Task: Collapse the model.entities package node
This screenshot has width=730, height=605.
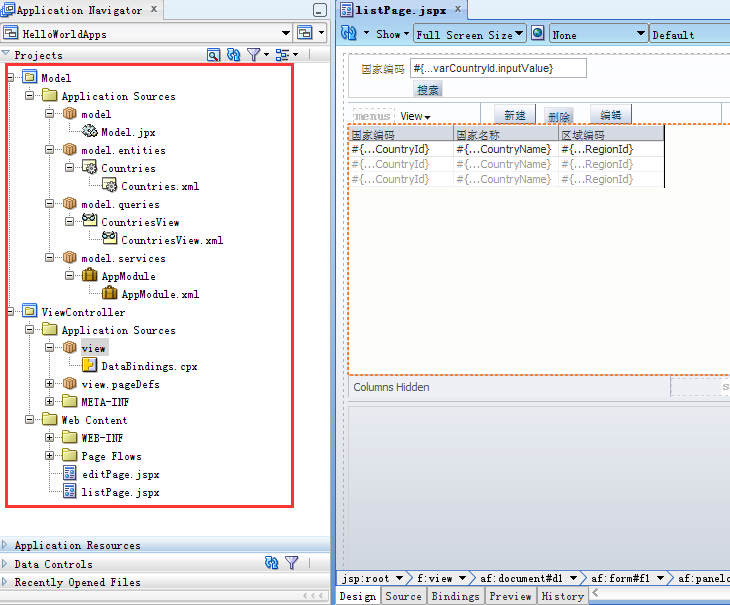Action: [x=49, y=149]
